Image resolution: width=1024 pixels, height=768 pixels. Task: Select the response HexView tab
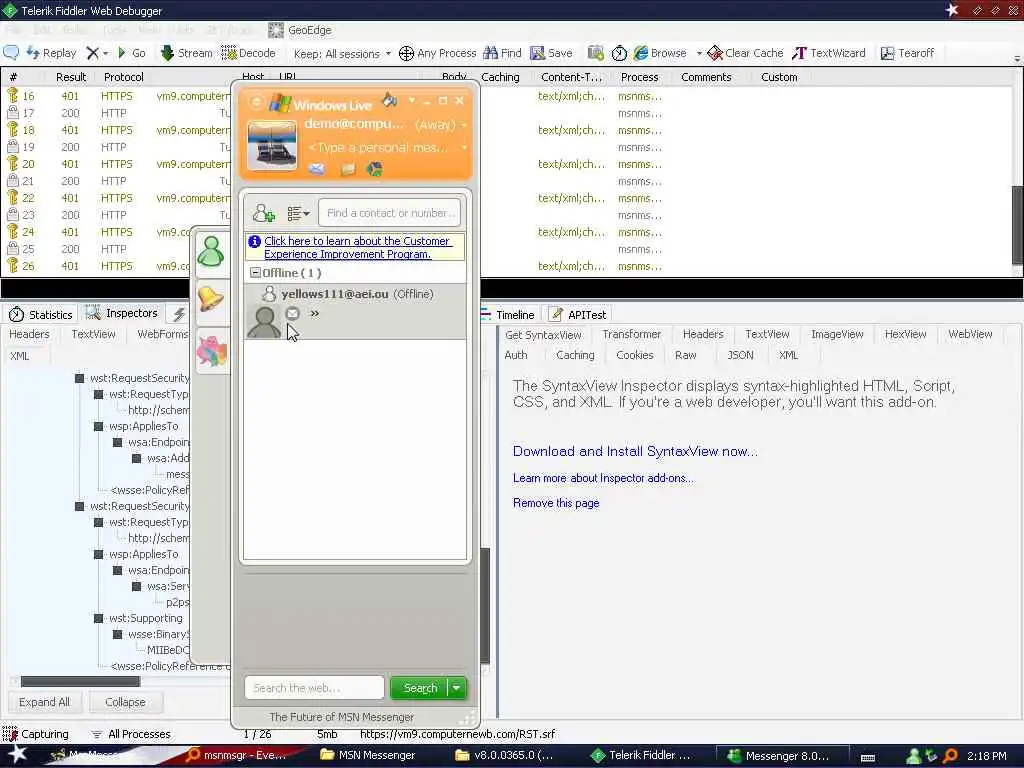pos(905,334)
